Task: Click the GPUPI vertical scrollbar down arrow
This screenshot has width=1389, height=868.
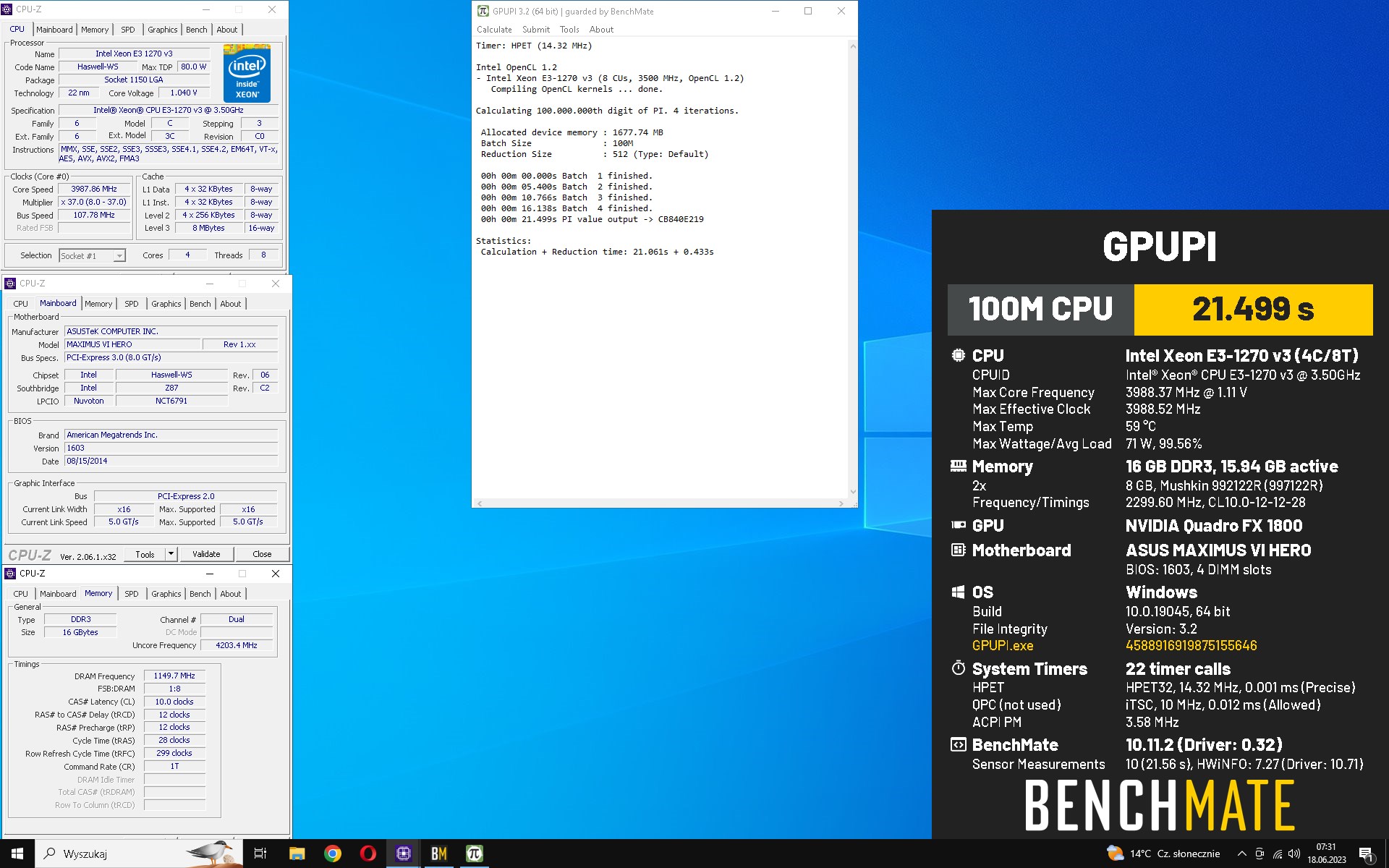Action: [853, 493]
